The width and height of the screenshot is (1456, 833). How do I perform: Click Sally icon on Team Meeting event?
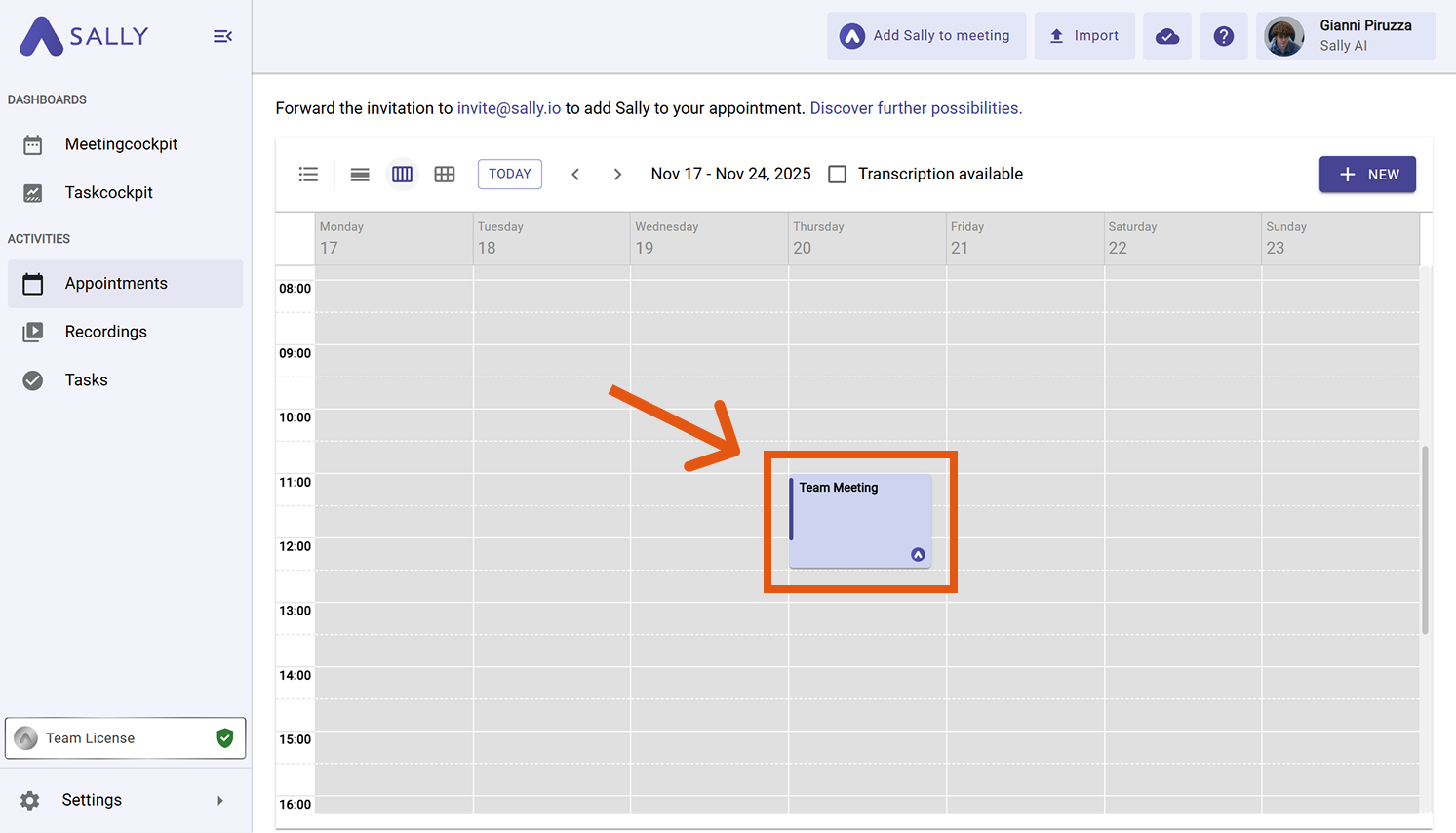click(918, 554)
